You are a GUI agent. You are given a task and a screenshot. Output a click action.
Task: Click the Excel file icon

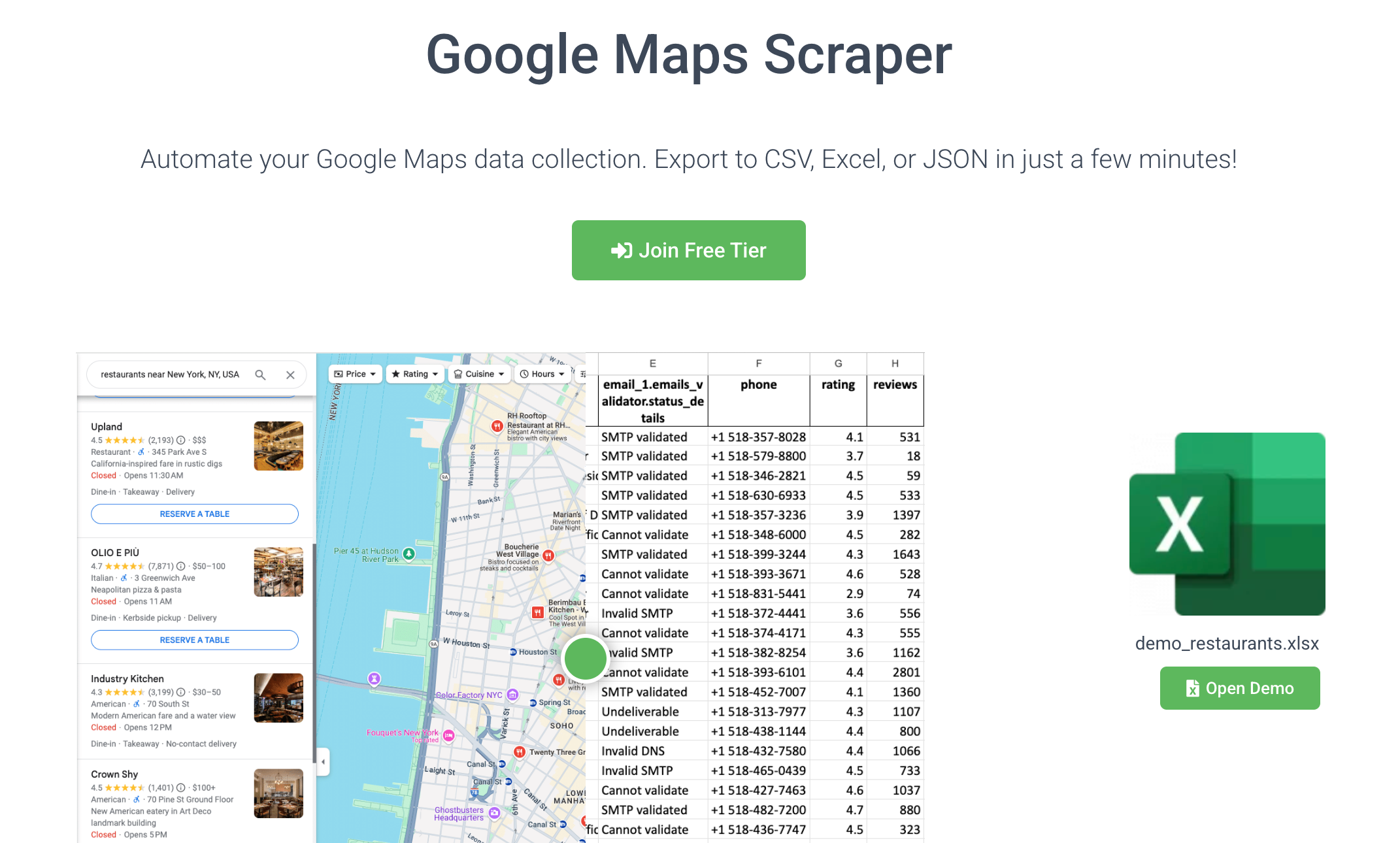[x=1227, y=523]
